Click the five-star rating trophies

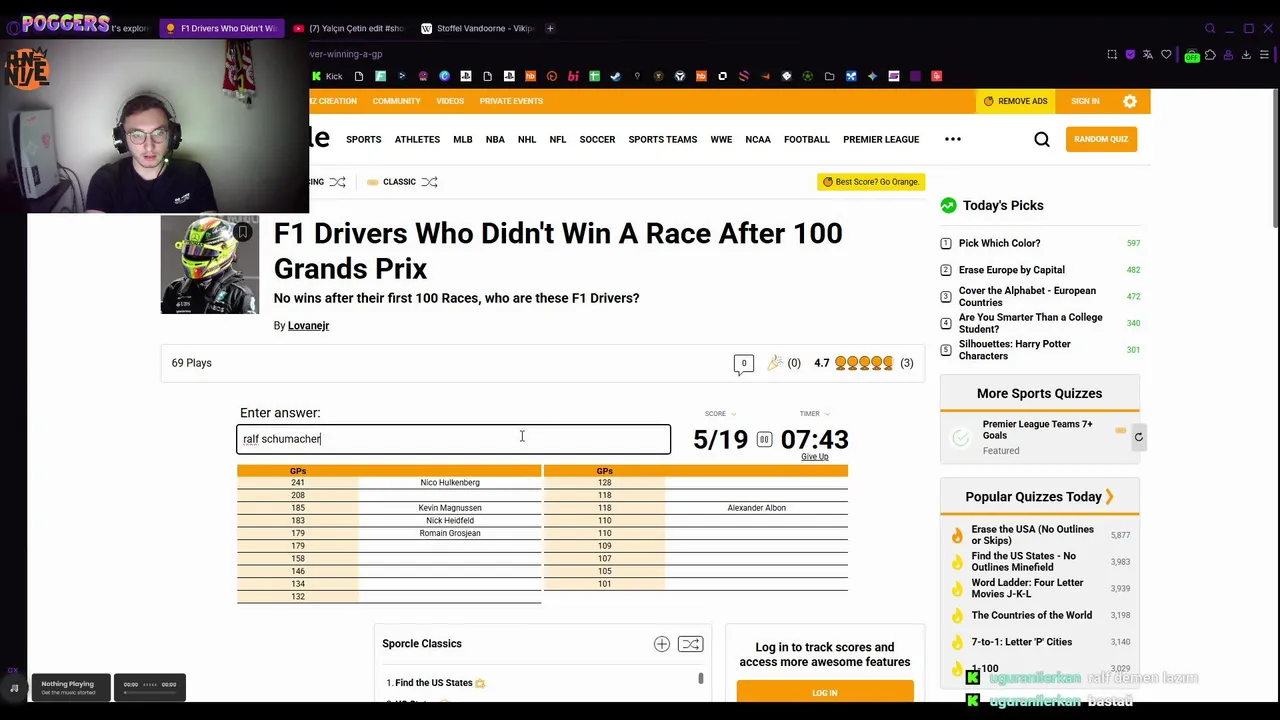864,363
